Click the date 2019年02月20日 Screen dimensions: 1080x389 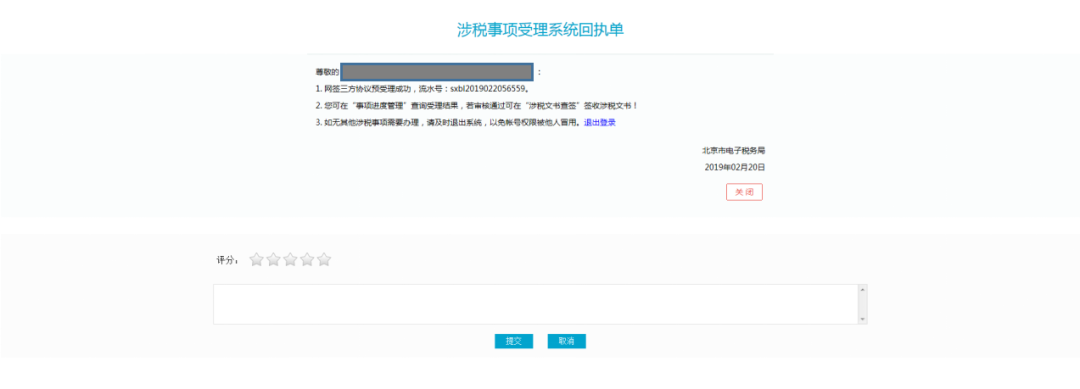(x=735, y=167)
